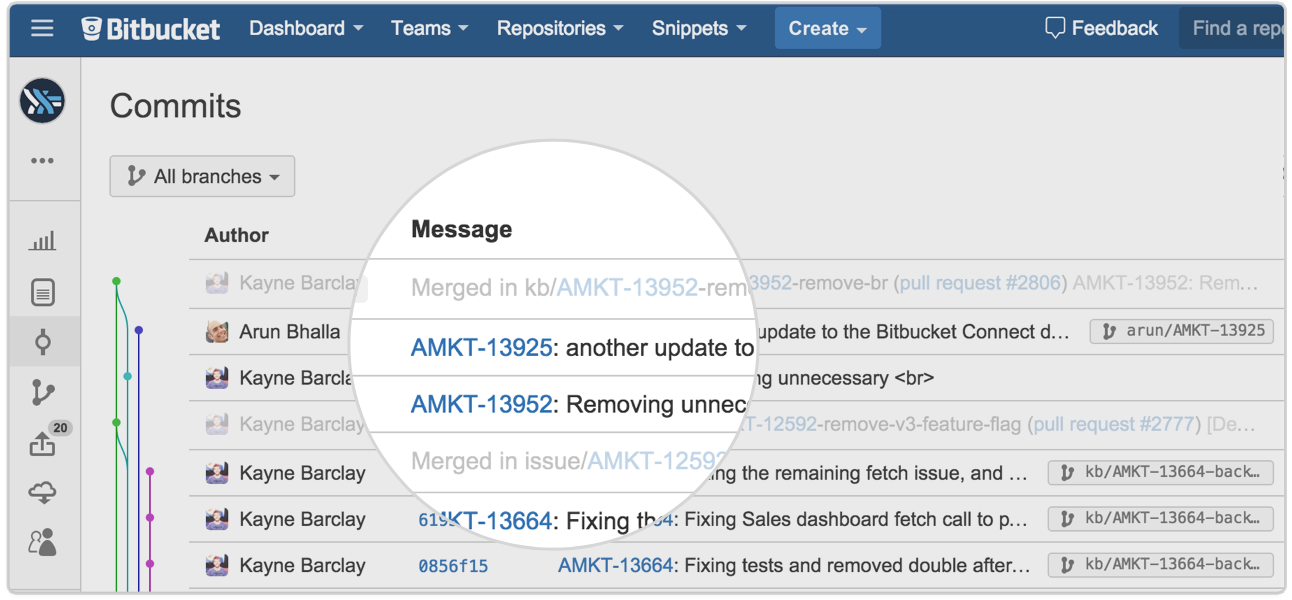Open the Feedback link
This screenshot has height=600, width=1292.
tap(1101, 28)
